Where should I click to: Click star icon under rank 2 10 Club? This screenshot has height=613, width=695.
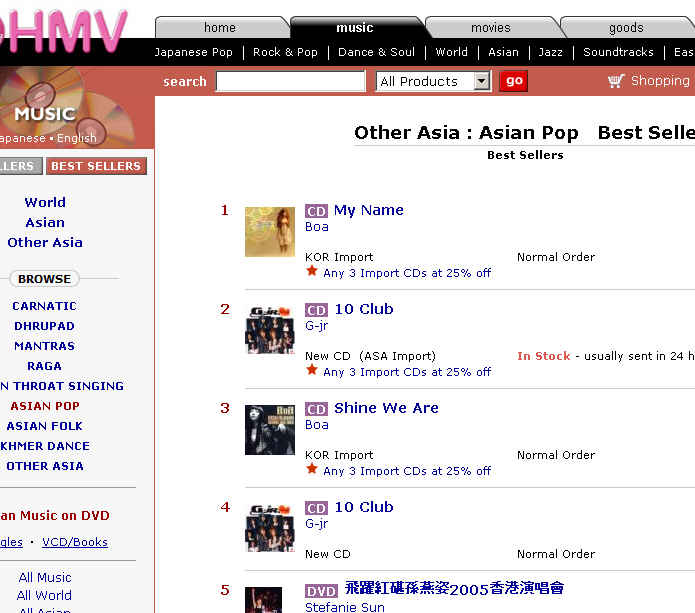coord(312,370)
